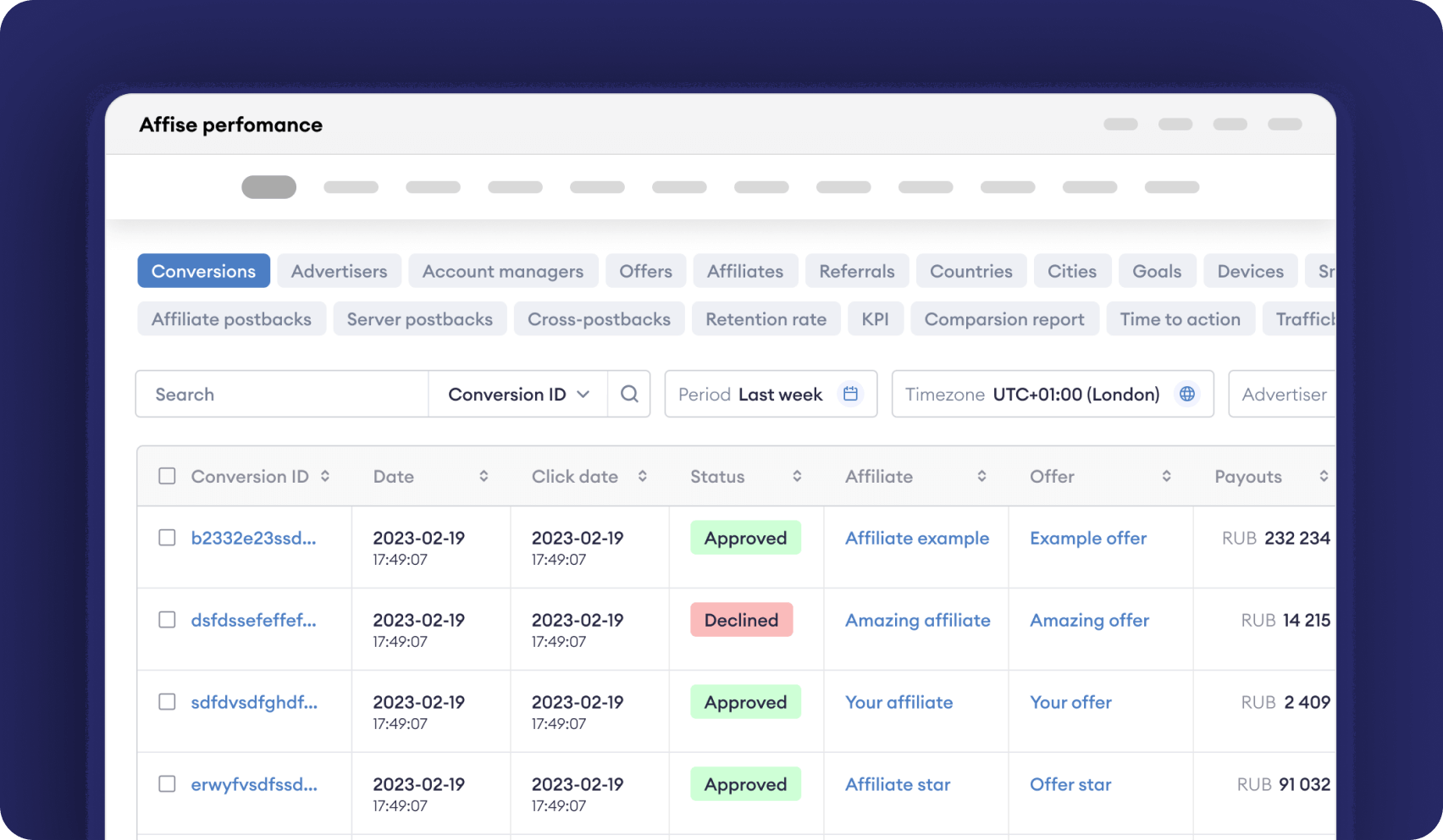Image resolution: width=1443 pixels, height=840 pixels.
Task: Switch to the Goals tab
Action: click(1157, 271)
